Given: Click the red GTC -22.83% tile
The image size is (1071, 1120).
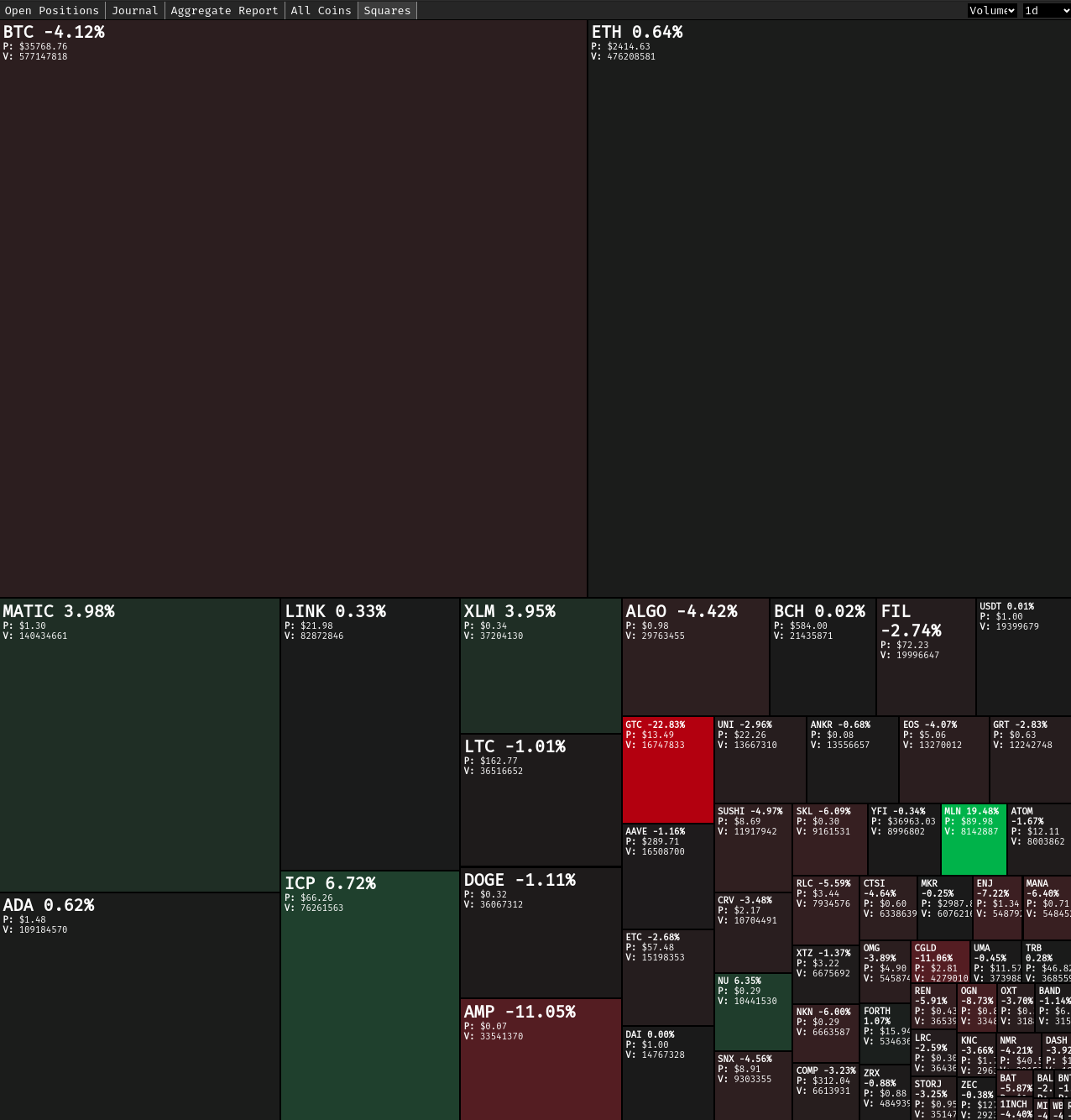Looking at the screenshot, I should 668,770.
